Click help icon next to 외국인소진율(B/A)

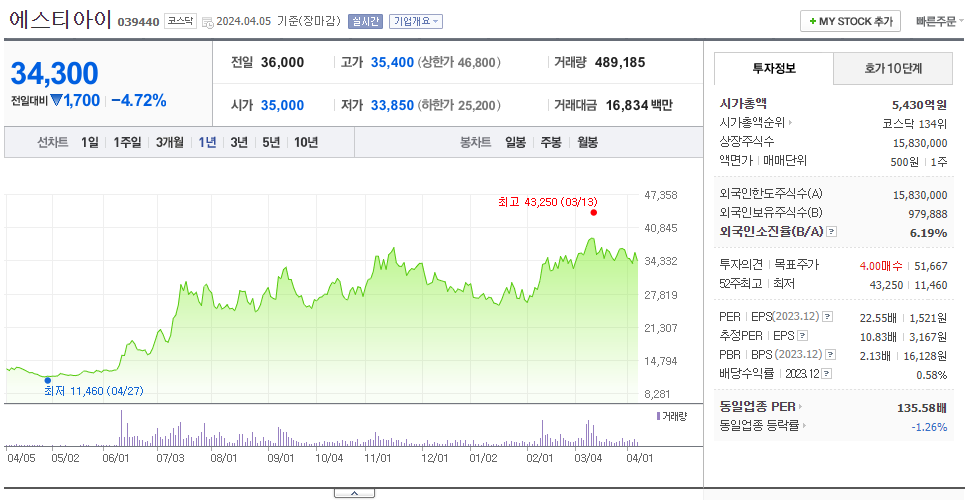point(832,232)
